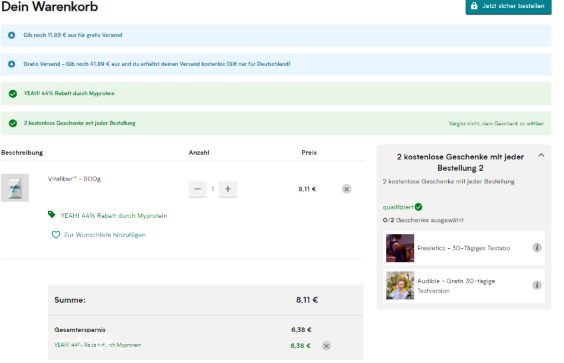
Task: Click Vergiss nicht, dein Geschenk zu wählen
Action: 496,123
